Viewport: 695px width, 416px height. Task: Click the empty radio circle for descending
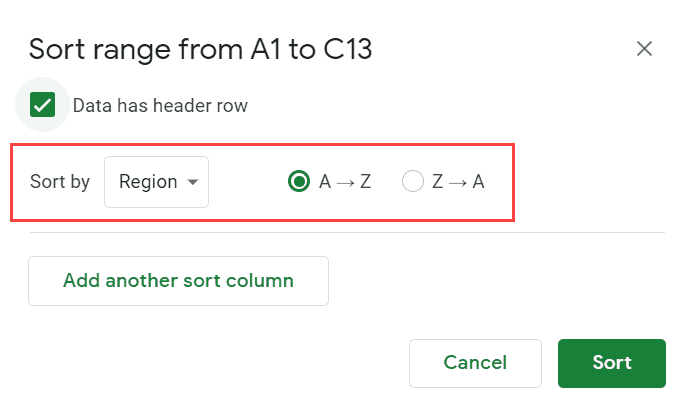coord(412,182)
